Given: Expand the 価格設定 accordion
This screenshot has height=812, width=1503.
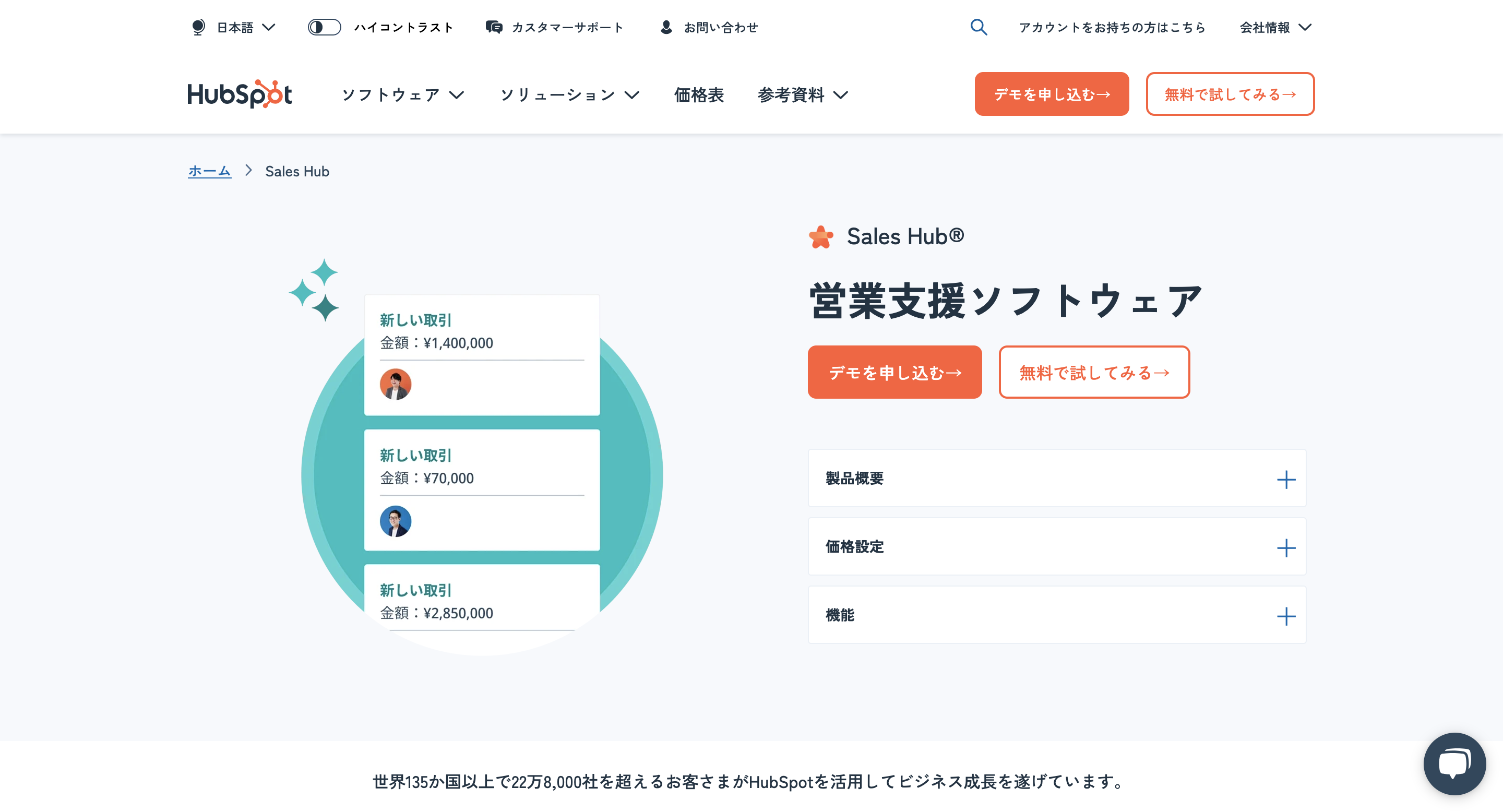Looking at the screenshot, I should pyautogui.click(x=1057, y=546).
